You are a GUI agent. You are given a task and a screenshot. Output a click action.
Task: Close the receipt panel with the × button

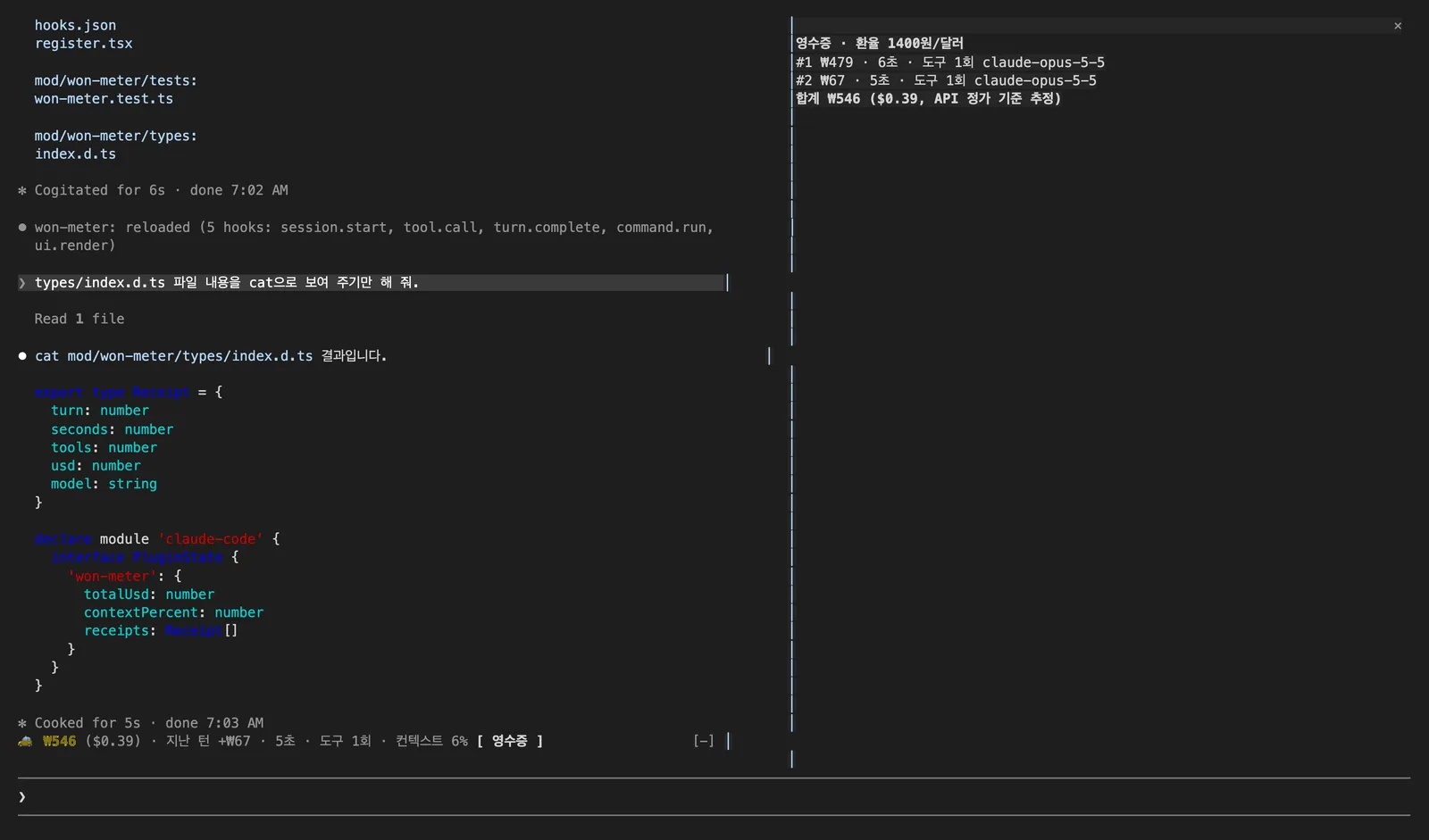click(1398, 26)
